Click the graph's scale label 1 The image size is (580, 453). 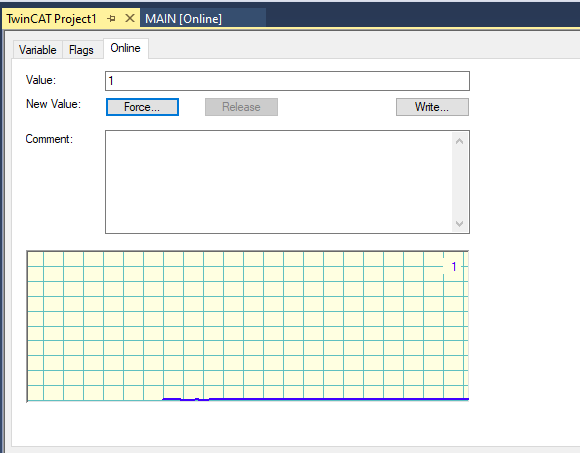pos(454,266)
